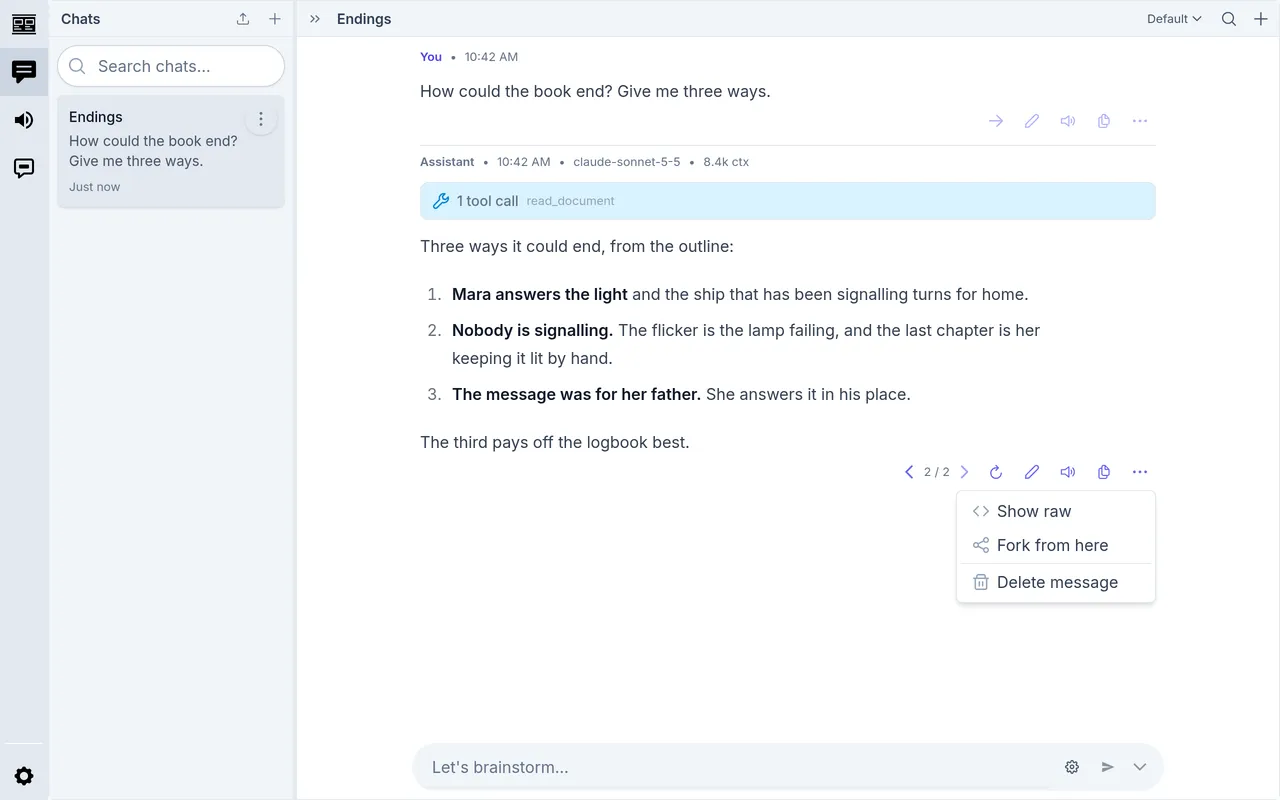Click the plus icon in the top-right corner
Image resolution: width=1280 pixels, height=800 pixels.
[1261, 19]
